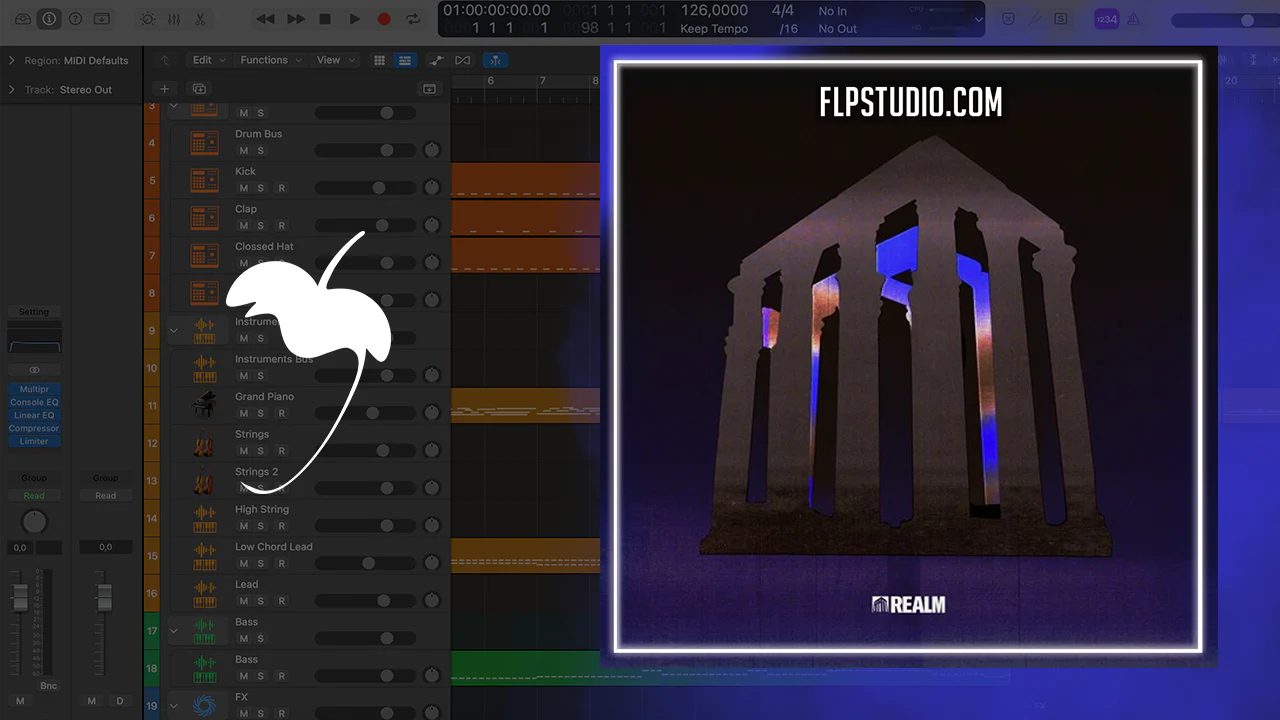The image size is (1280, 720).
Task: Mute the Drum Bus track
Action: tap(243, 151)
